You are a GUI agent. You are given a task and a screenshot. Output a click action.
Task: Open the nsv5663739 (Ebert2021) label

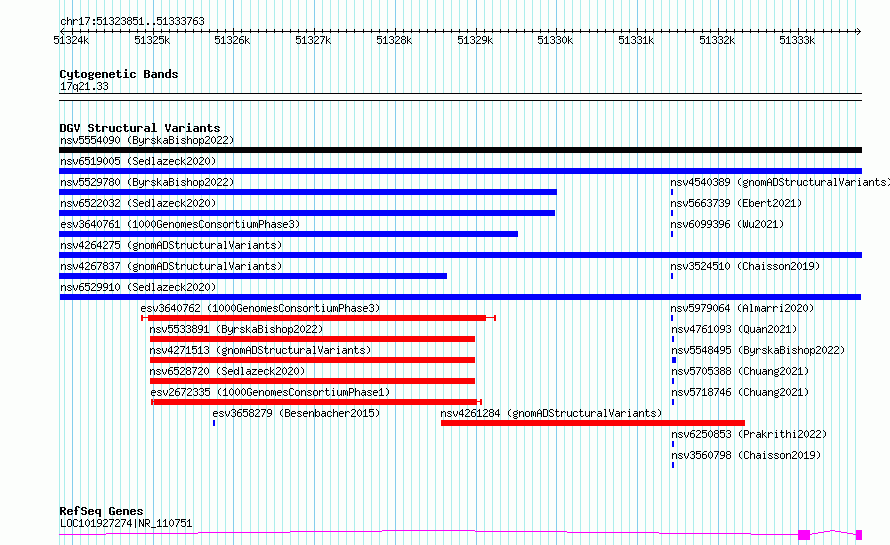[736, 203]
